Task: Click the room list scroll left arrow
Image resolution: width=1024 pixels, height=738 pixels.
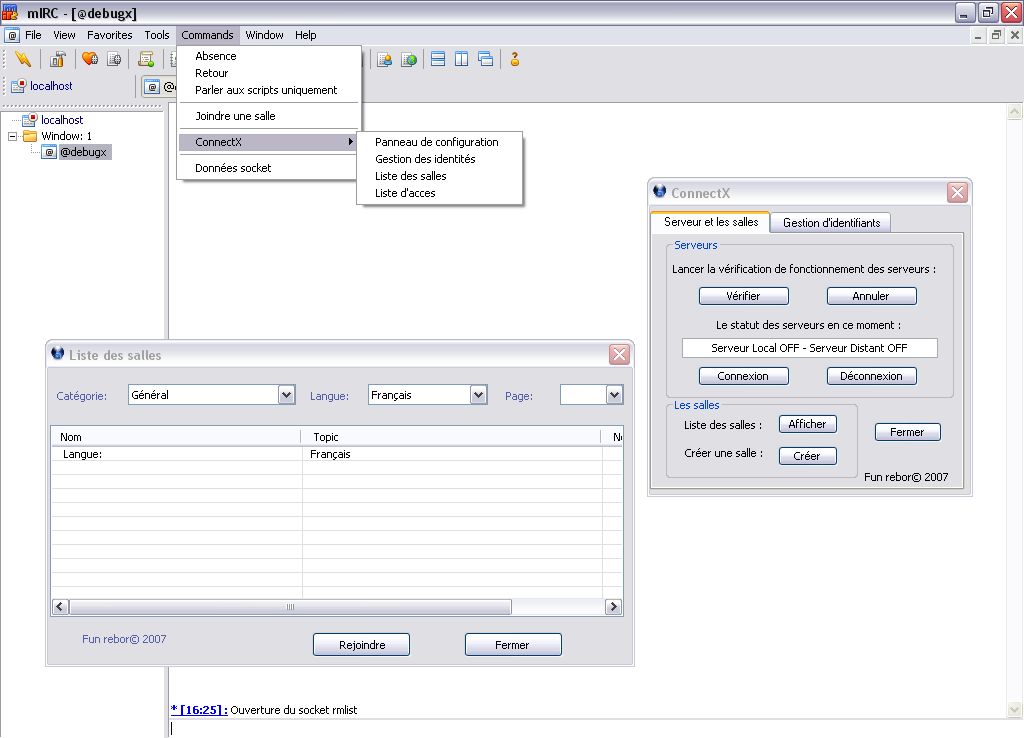Action: tap(60, 607)
